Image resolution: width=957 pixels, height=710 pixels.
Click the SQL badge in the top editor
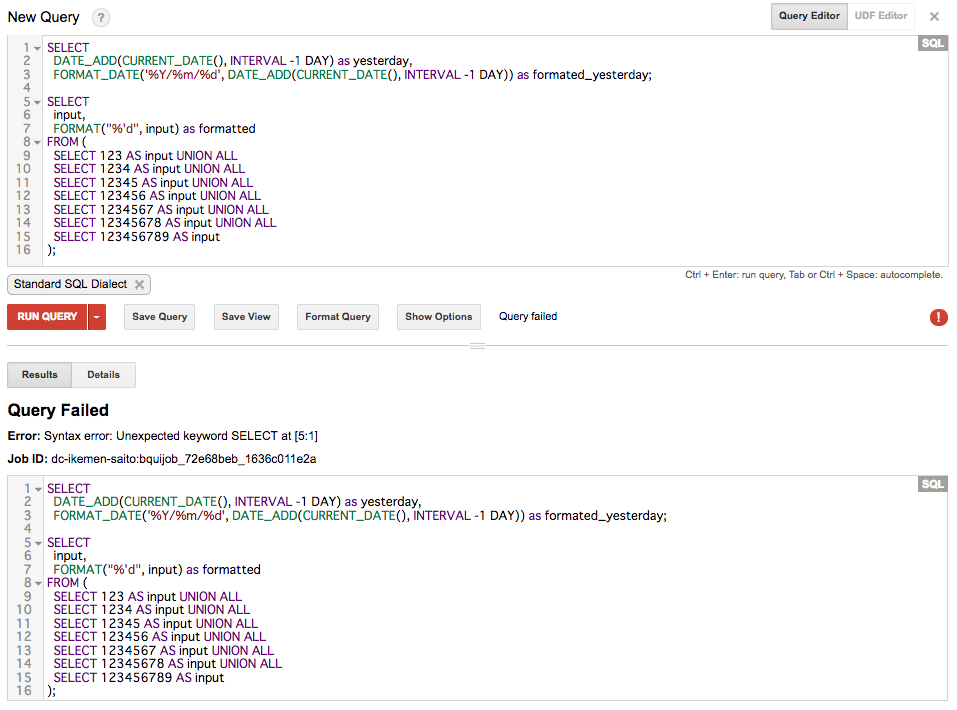(932, 43)
